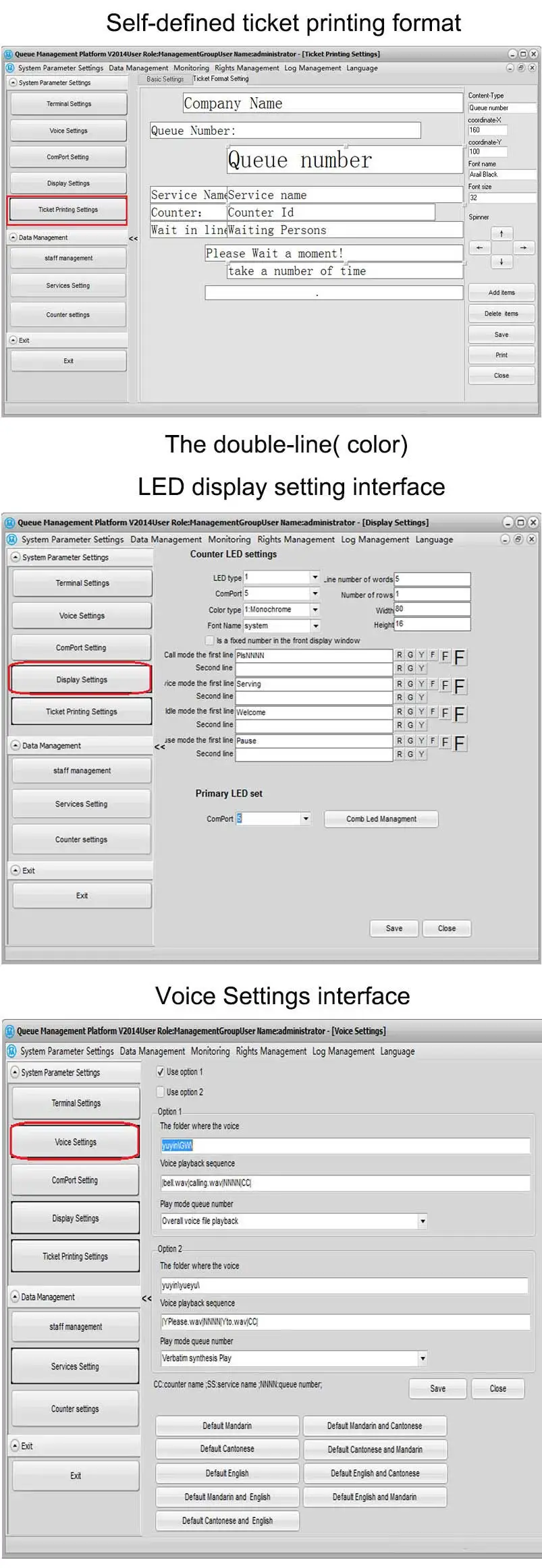
Task: Open the Verbatim synthesis Play dropdown
Action: [423, 1358]
